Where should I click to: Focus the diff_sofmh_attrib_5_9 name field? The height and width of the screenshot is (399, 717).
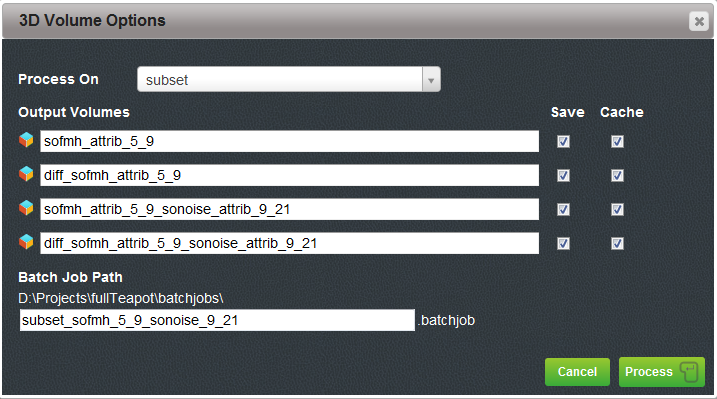point(289,176)
